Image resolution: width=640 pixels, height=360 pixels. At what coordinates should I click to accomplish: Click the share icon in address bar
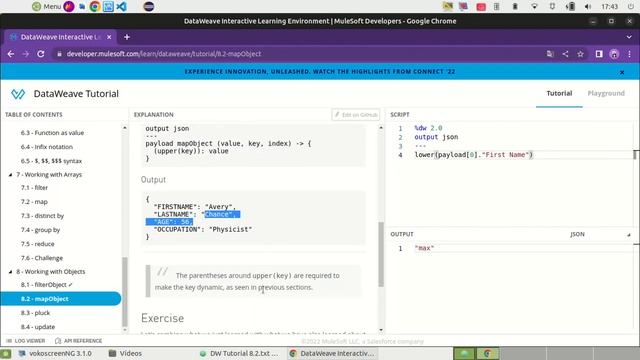click(565, 54)
